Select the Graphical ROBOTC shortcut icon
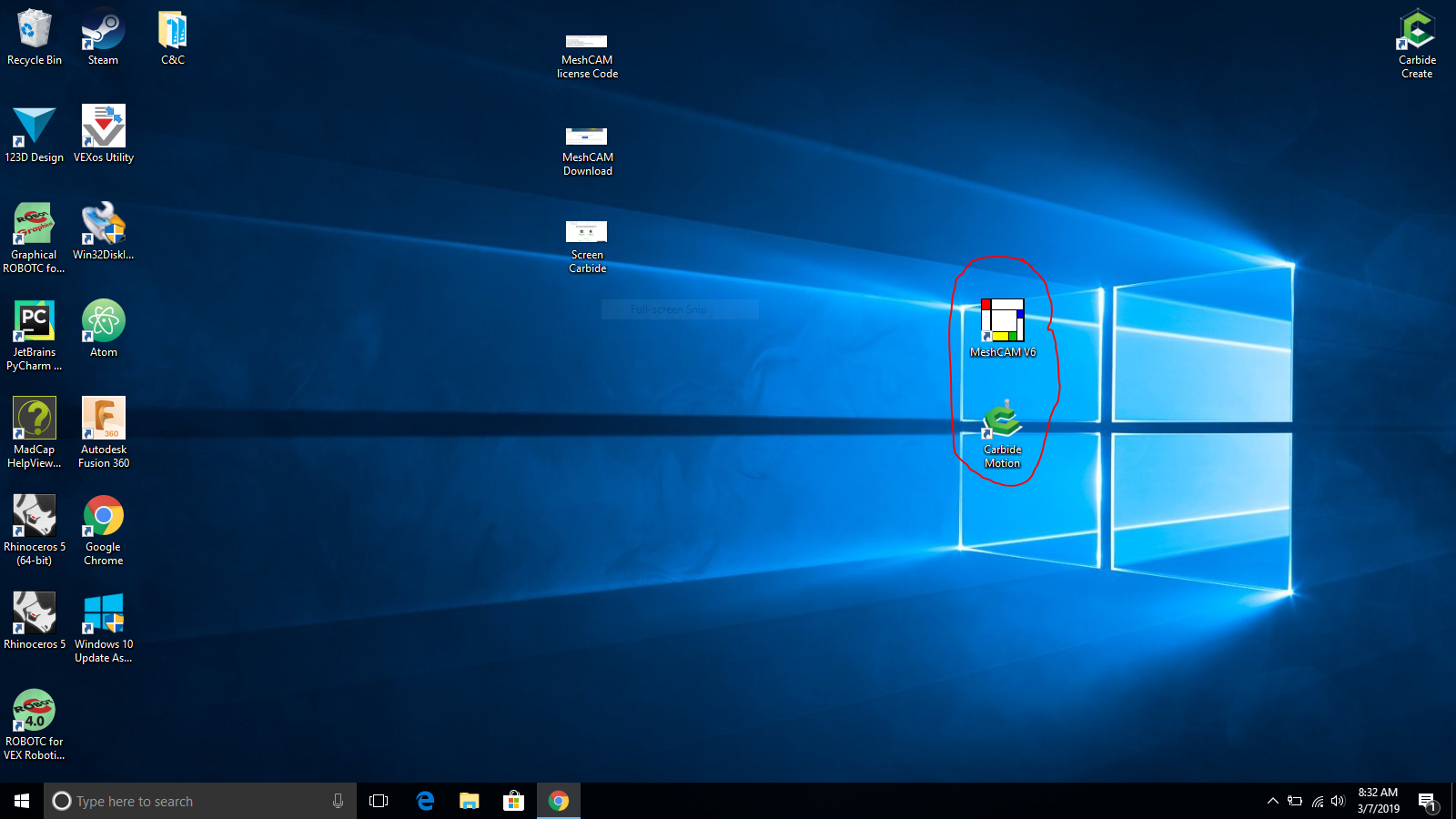Viewport: 1456px width, 819px height. coord(35,238)
